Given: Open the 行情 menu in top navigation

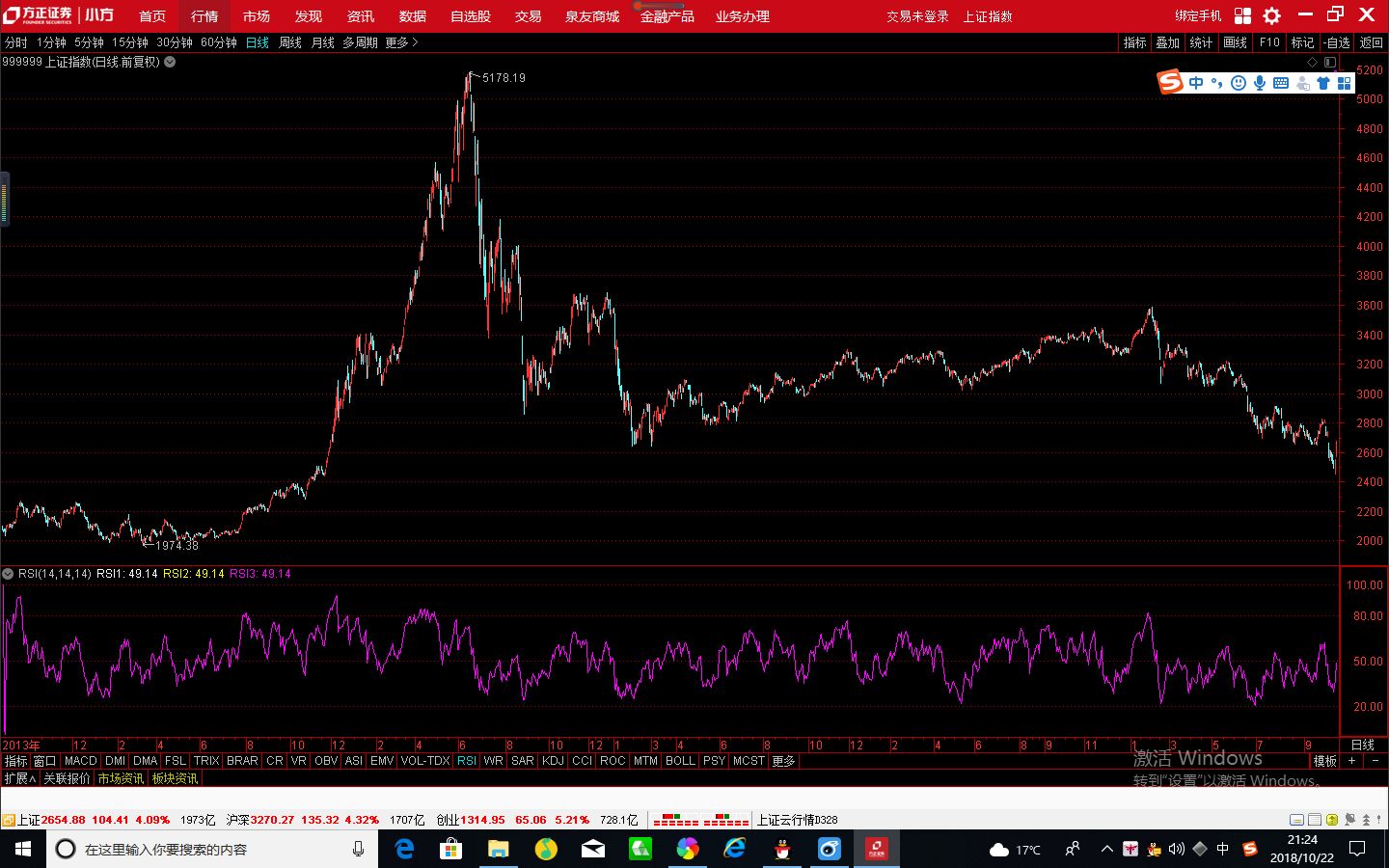Looking at the screenshot, I should [x=204, y=16].
